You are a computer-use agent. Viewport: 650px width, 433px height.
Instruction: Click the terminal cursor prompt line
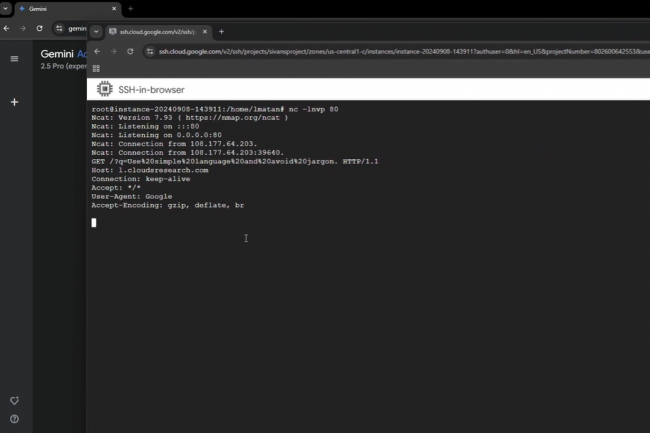(x=94, y=222)
